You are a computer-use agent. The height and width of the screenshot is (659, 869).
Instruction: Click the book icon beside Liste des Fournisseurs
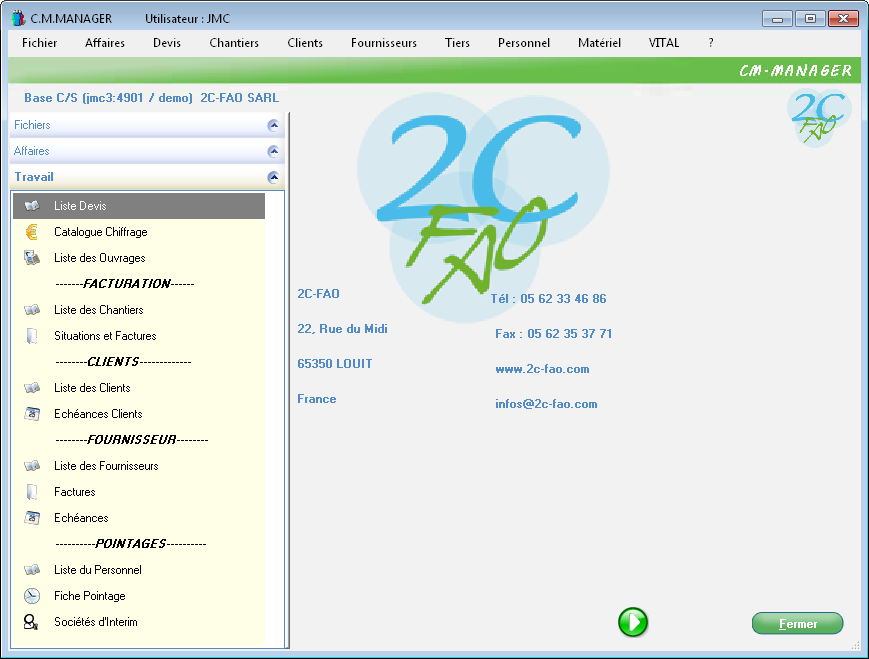pyautogui.click(x=32, y=466)
